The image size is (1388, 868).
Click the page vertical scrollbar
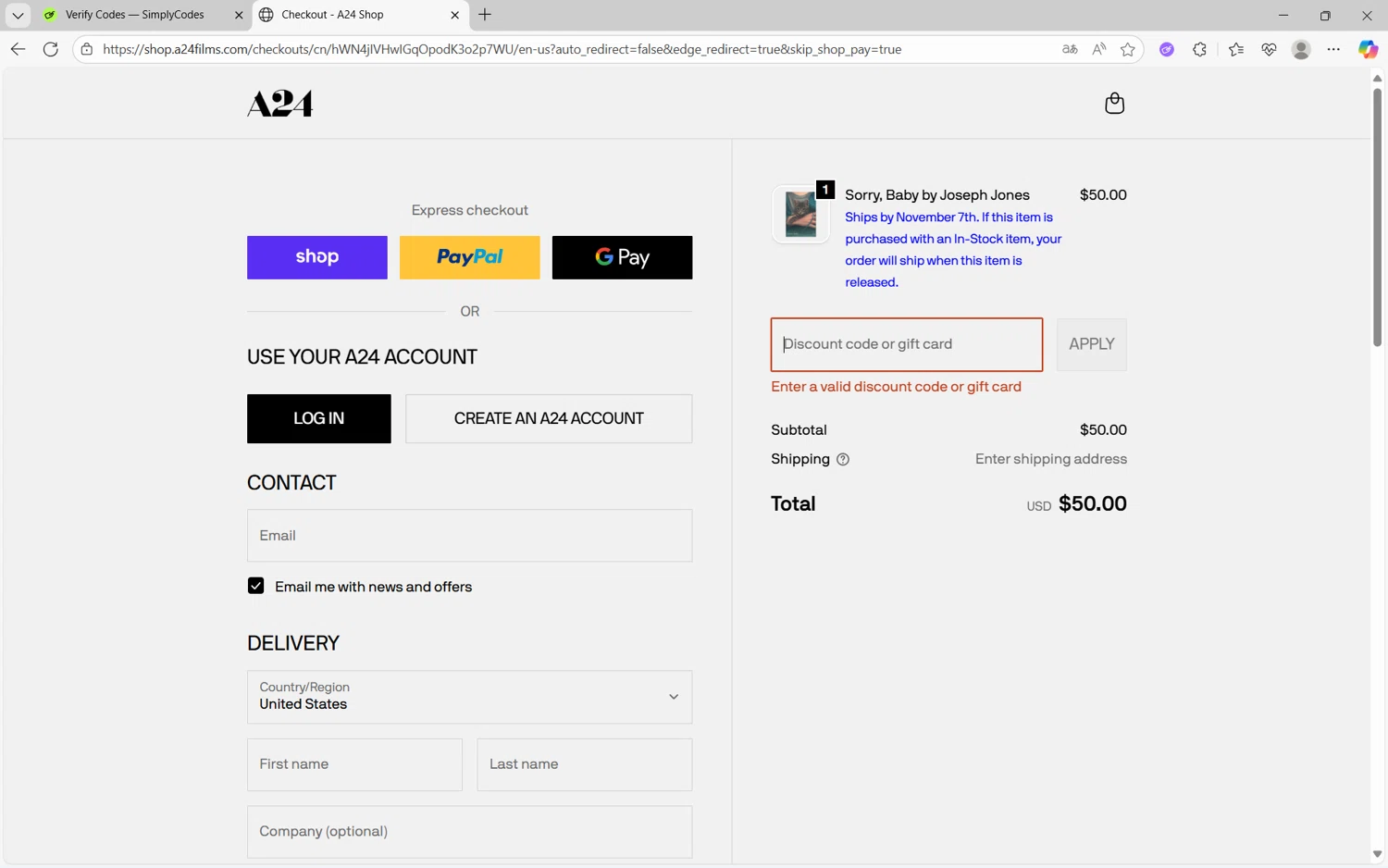tap(1377, 217)
